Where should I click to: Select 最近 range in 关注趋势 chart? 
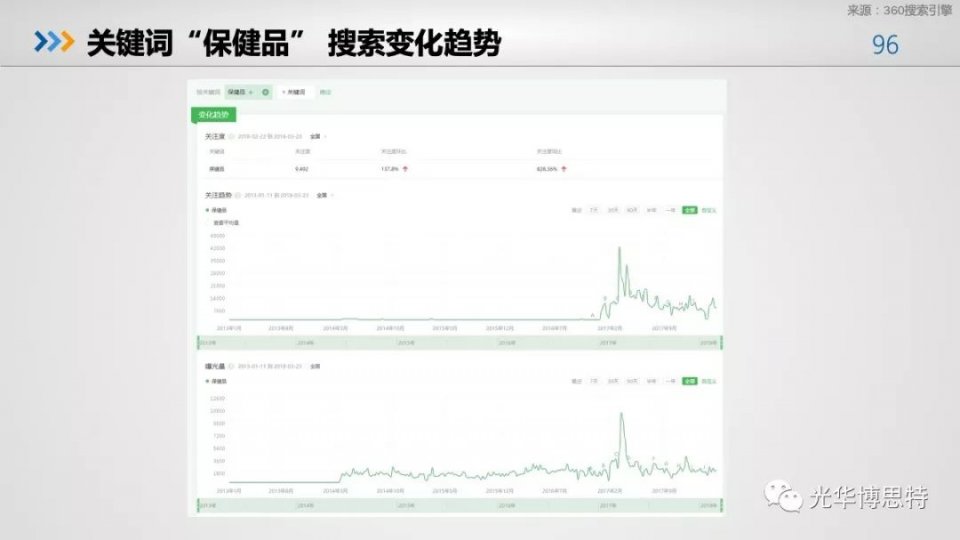point(576,210)
